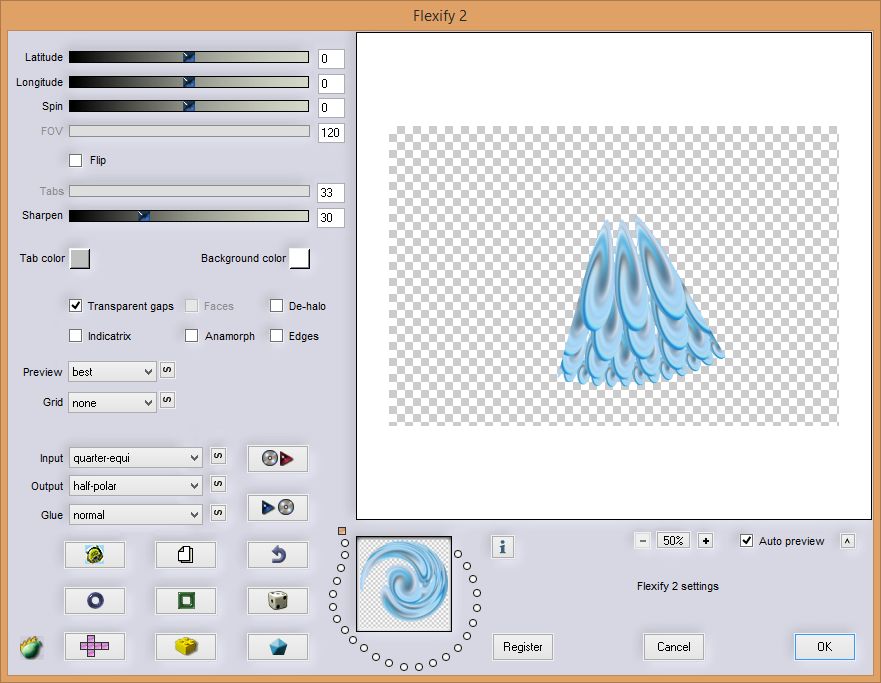Open the Input projection dropdown
This screenshot has height=683, width=881.
[x=135, y=458]
